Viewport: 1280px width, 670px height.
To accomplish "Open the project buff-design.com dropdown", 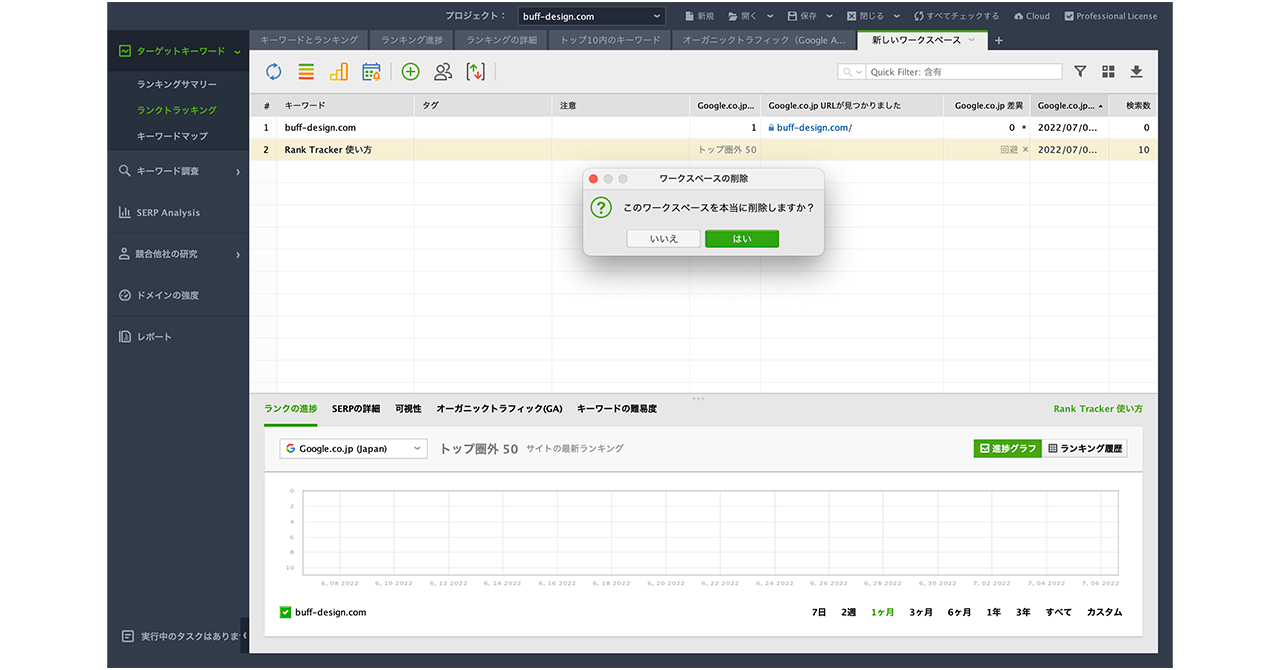I will point(591,16).
